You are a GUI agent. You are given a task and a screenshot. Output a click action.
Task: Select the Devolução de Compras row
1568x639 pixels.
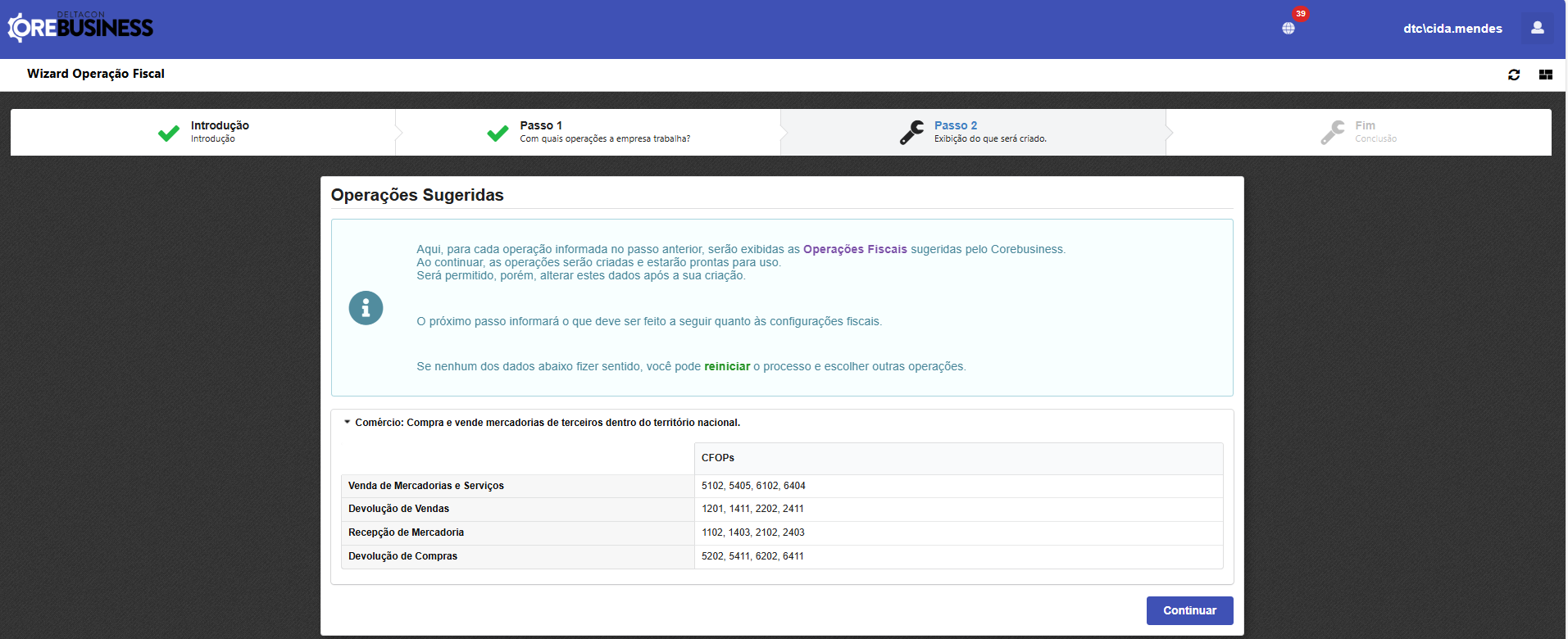point(403,556)
